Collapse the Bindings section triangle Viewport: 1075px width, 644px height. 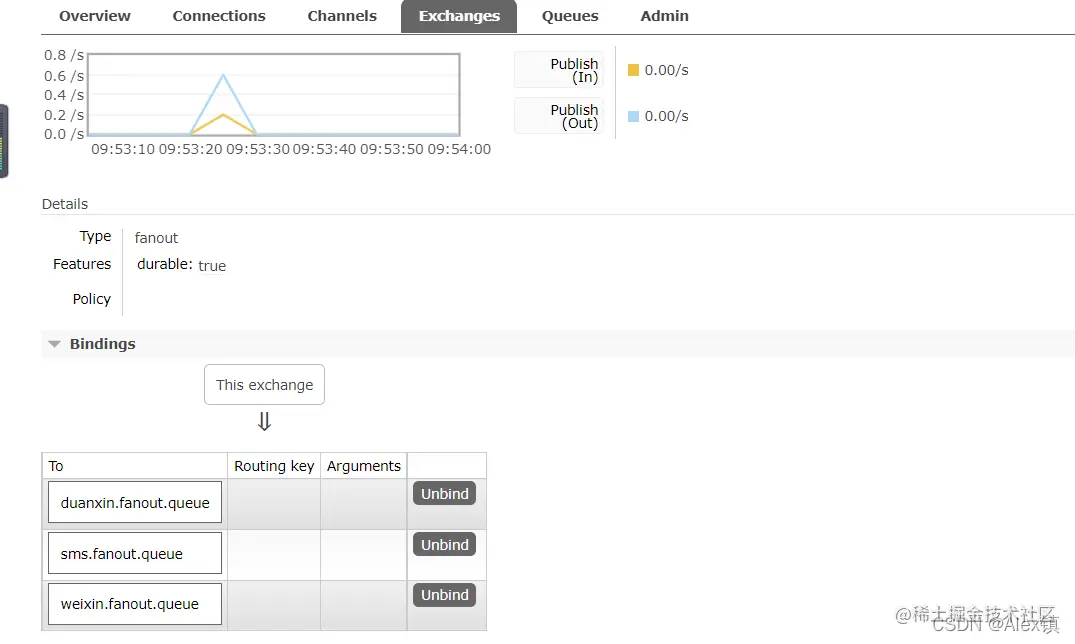pos(55,344)
